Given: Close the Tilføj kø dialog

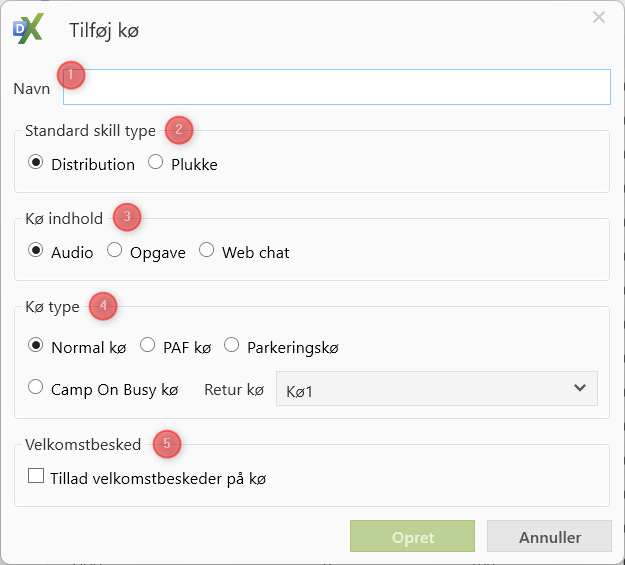Looking at the screenshot, I should pyautogui.click(x=599, y=17).
